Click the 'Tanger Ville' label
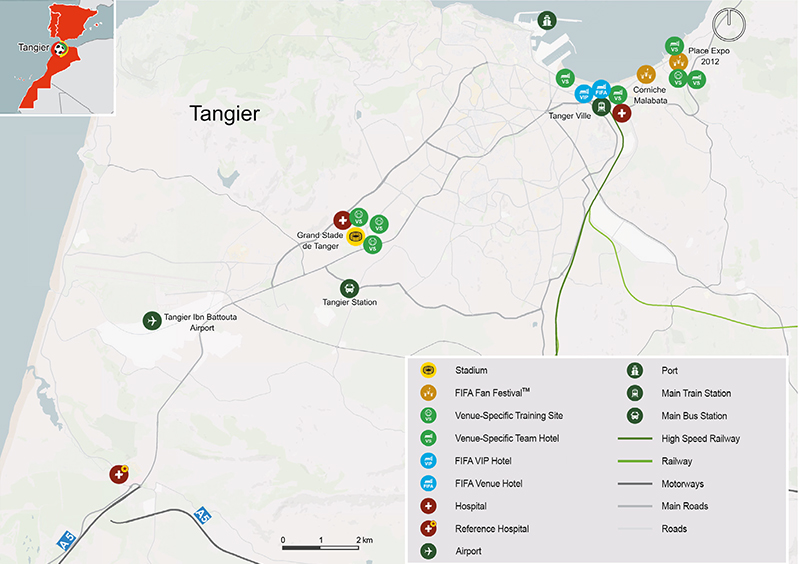This screenshot has height=564, width=800. (x=569, y=116)
